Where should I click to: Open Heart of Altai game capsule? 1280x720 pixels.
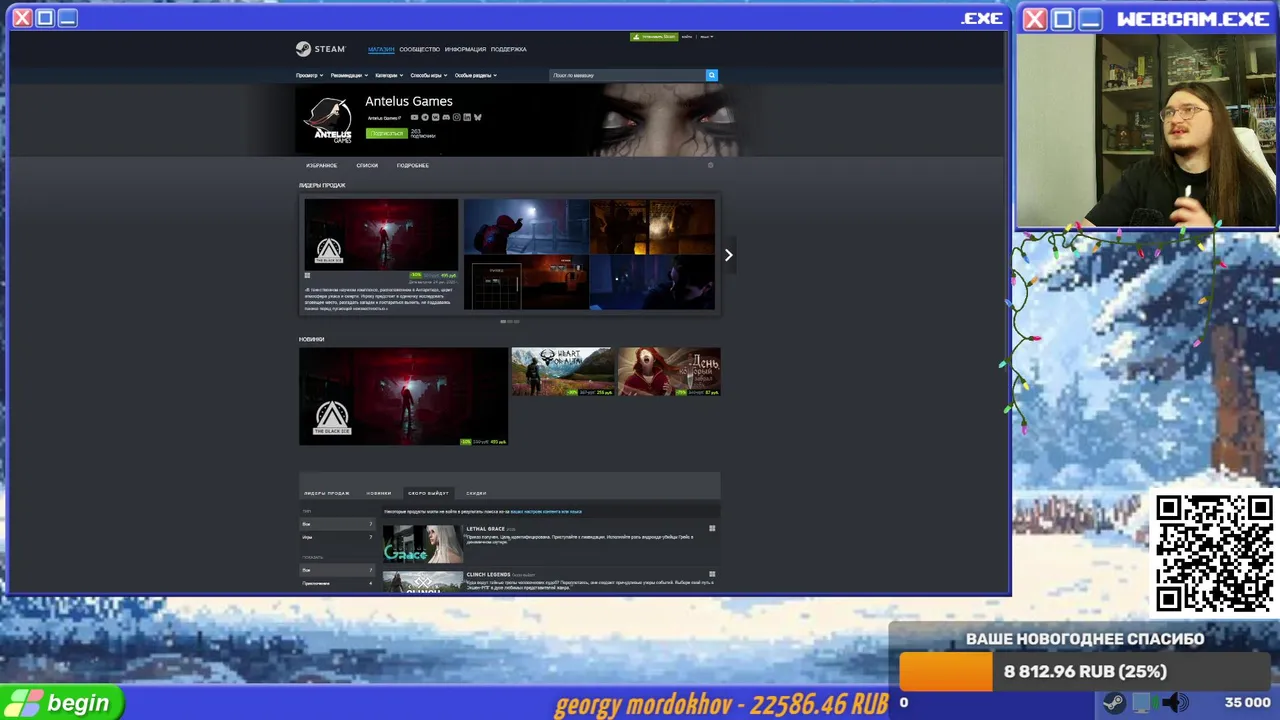[562, 371]
